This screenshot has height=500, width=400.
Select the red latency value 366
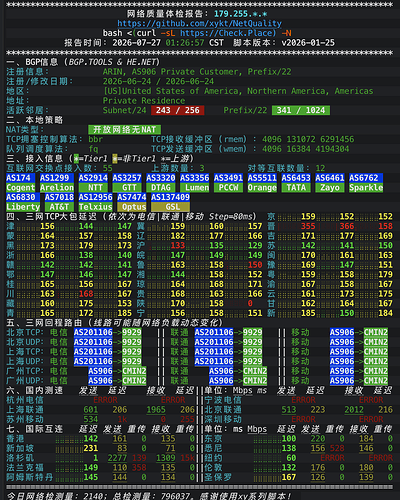[347, 226]
